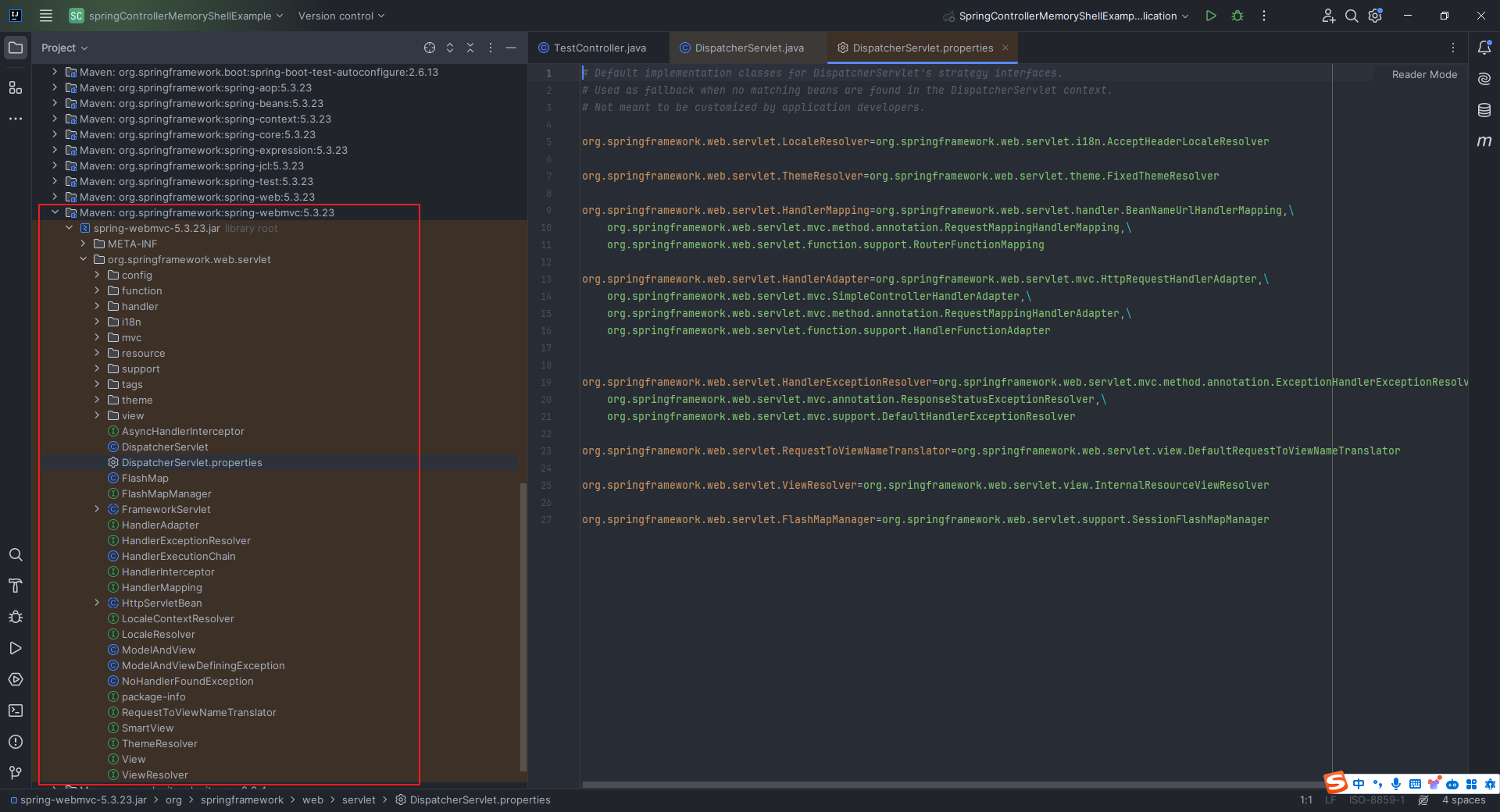Viewport: 1500px width, 812px height.
Task: Open Code With Me icon
Action: point(1328,16)
